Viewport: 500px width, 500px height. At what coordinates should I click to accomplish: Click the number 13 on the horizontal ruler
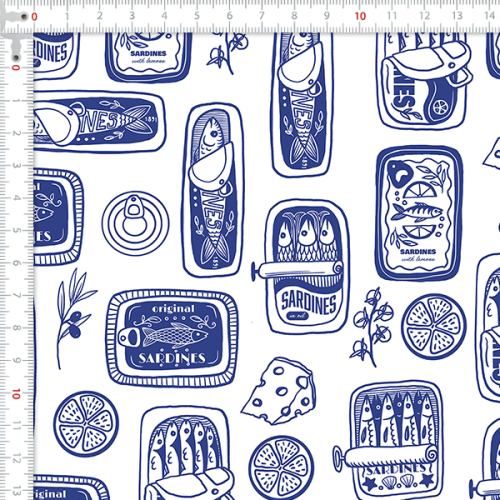coord(457,16)
